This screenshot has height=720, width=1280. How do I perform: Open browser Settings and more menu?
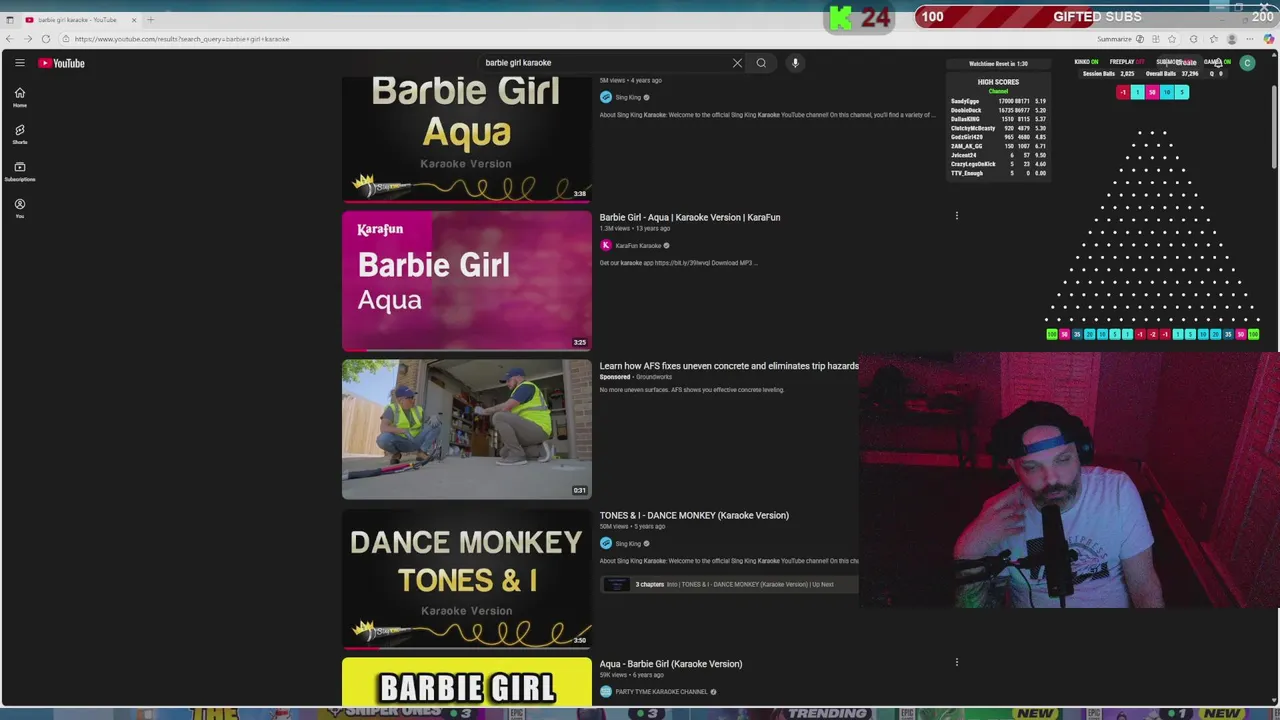(x=1250, y=39)
